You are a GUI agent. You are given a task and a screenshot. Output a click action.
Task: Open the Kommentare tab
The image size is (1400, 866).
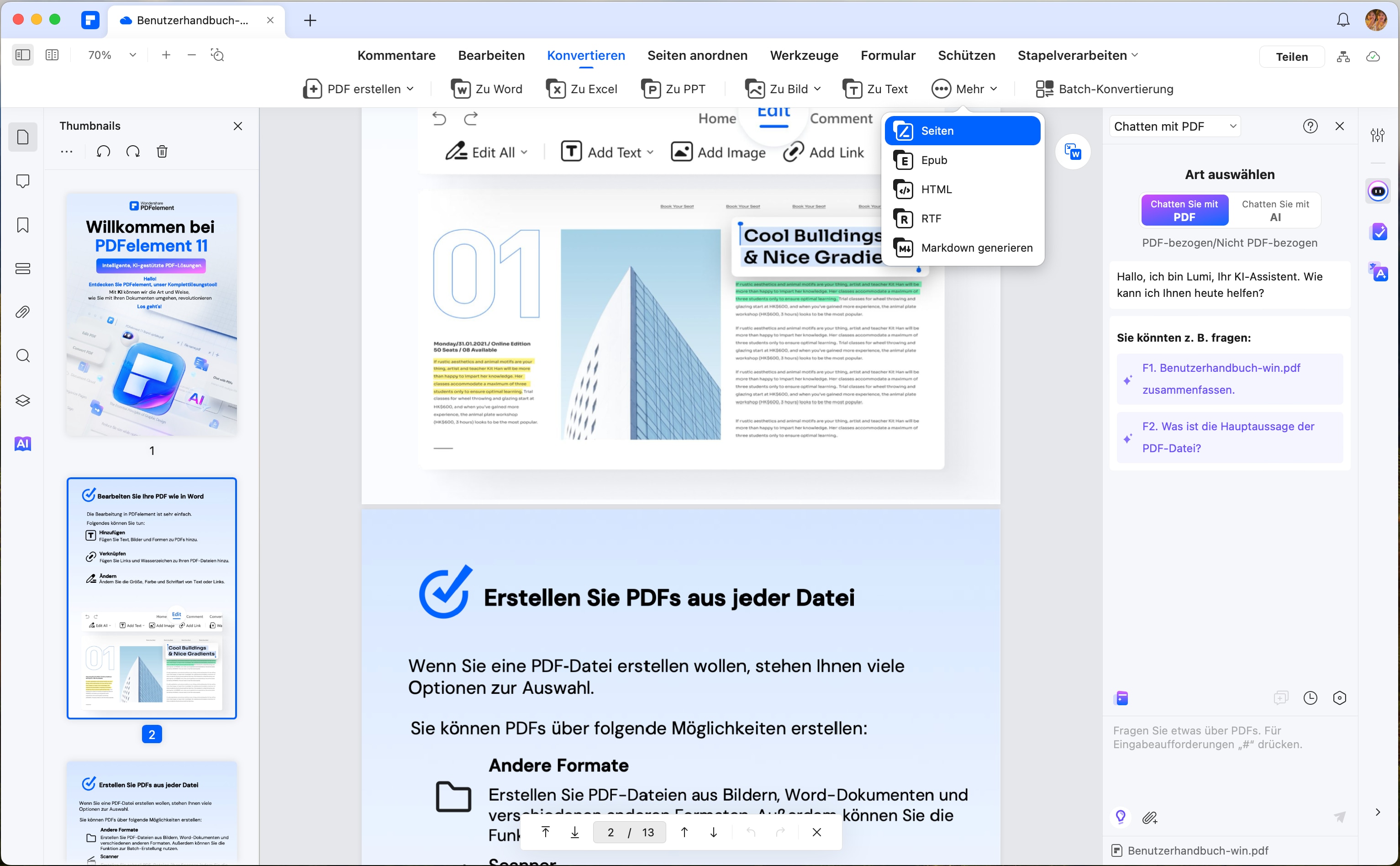point(396,56)
